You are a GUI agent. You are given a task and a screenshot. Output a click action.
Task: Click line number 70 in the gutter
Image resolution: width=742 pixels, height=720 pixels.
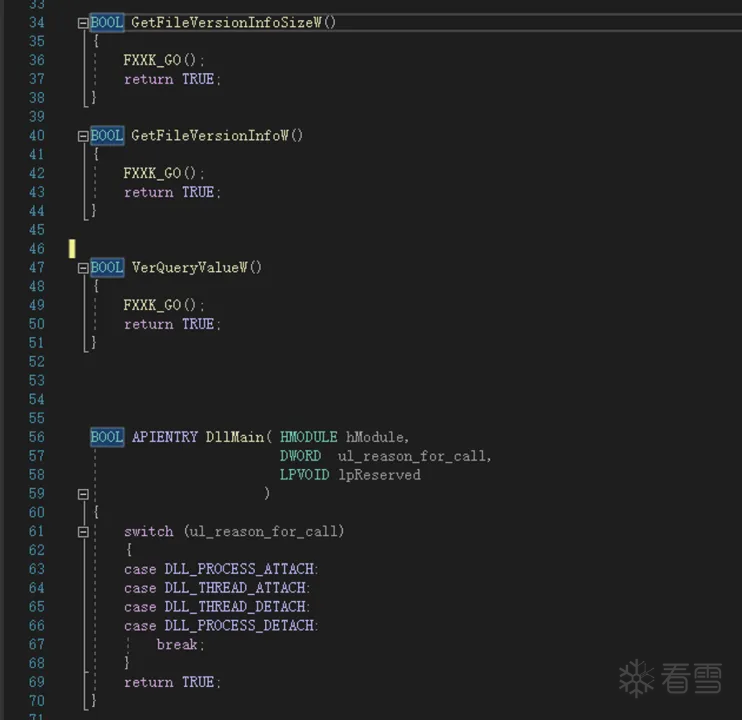click(36, 701)
